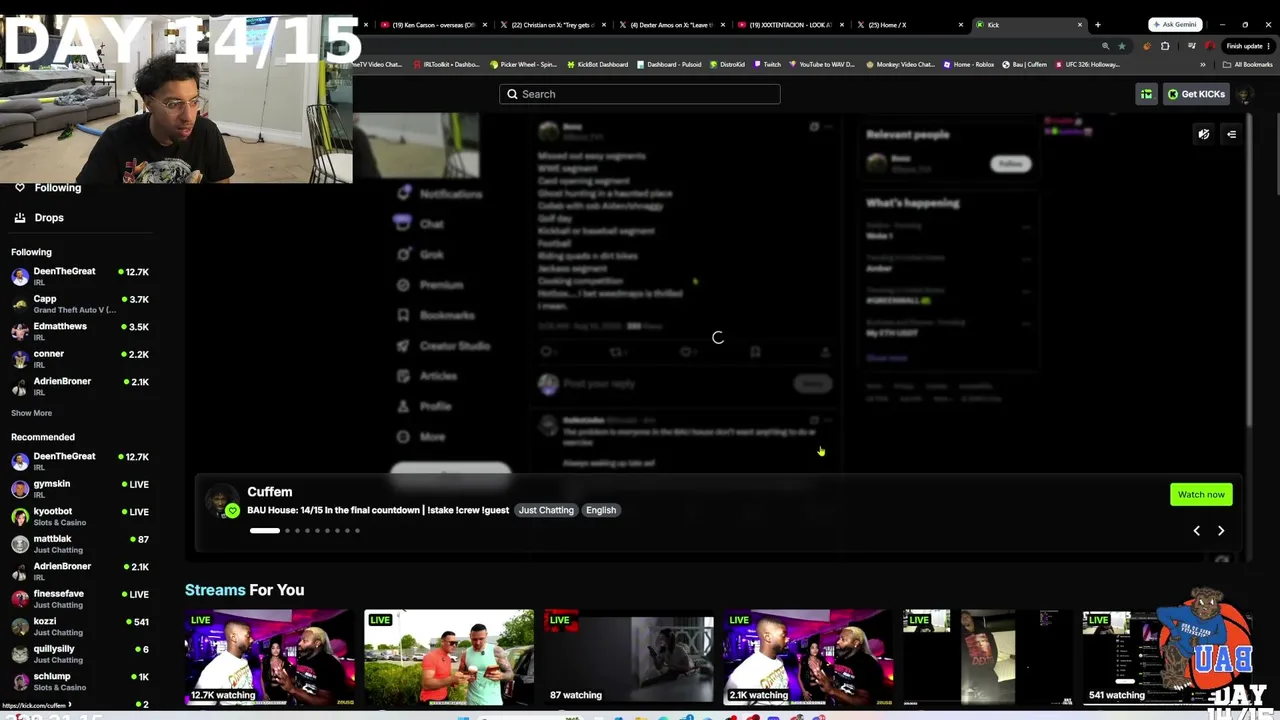Click the Kick store icon beside Get KICKs
Screen dimensions: 1280x720
pyautogui.click(x=1146, y=94)
